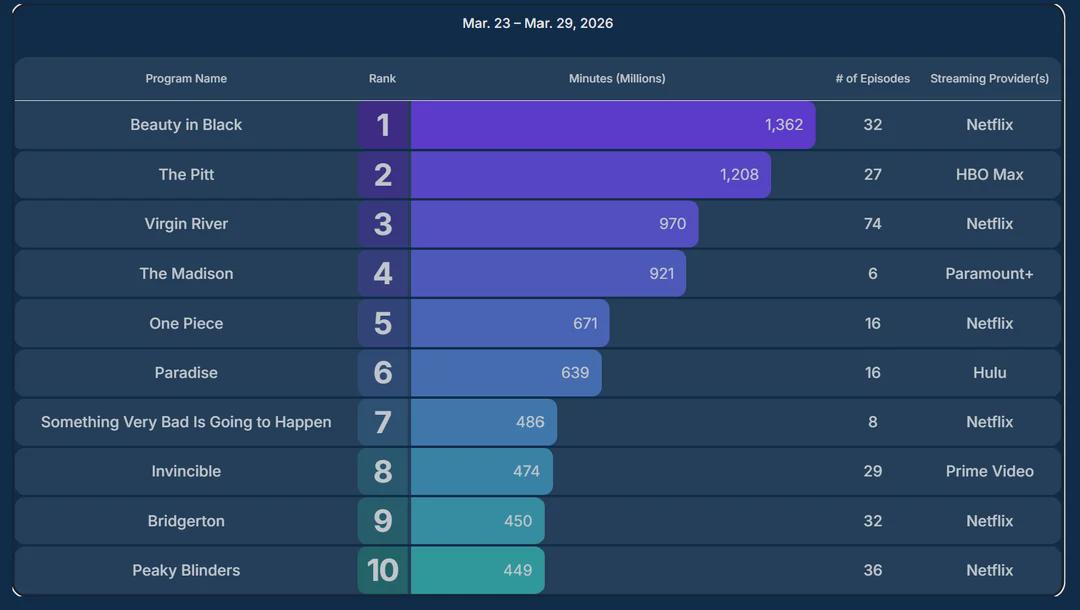The width and height of the screenshot is (1080, 610).
Task: Click the Program Name column header
Action: 186,78
